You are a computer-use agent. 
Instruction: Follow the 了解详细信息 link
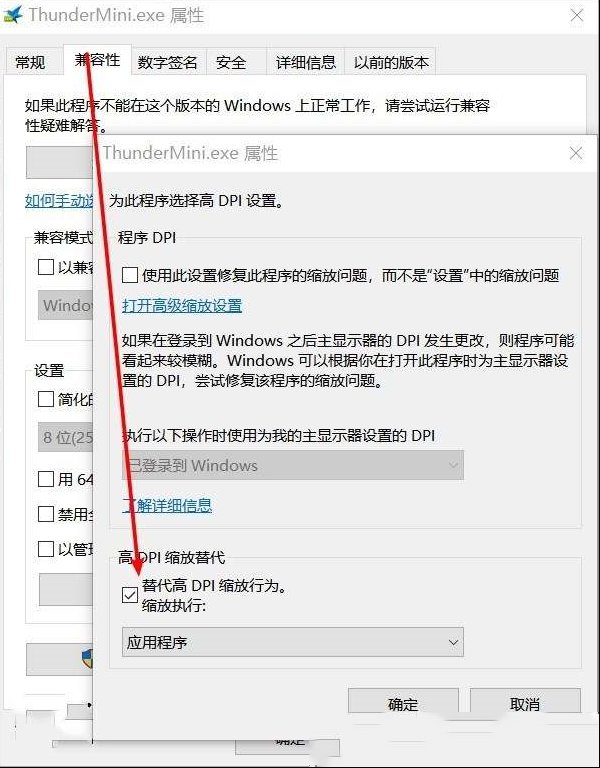167,505
